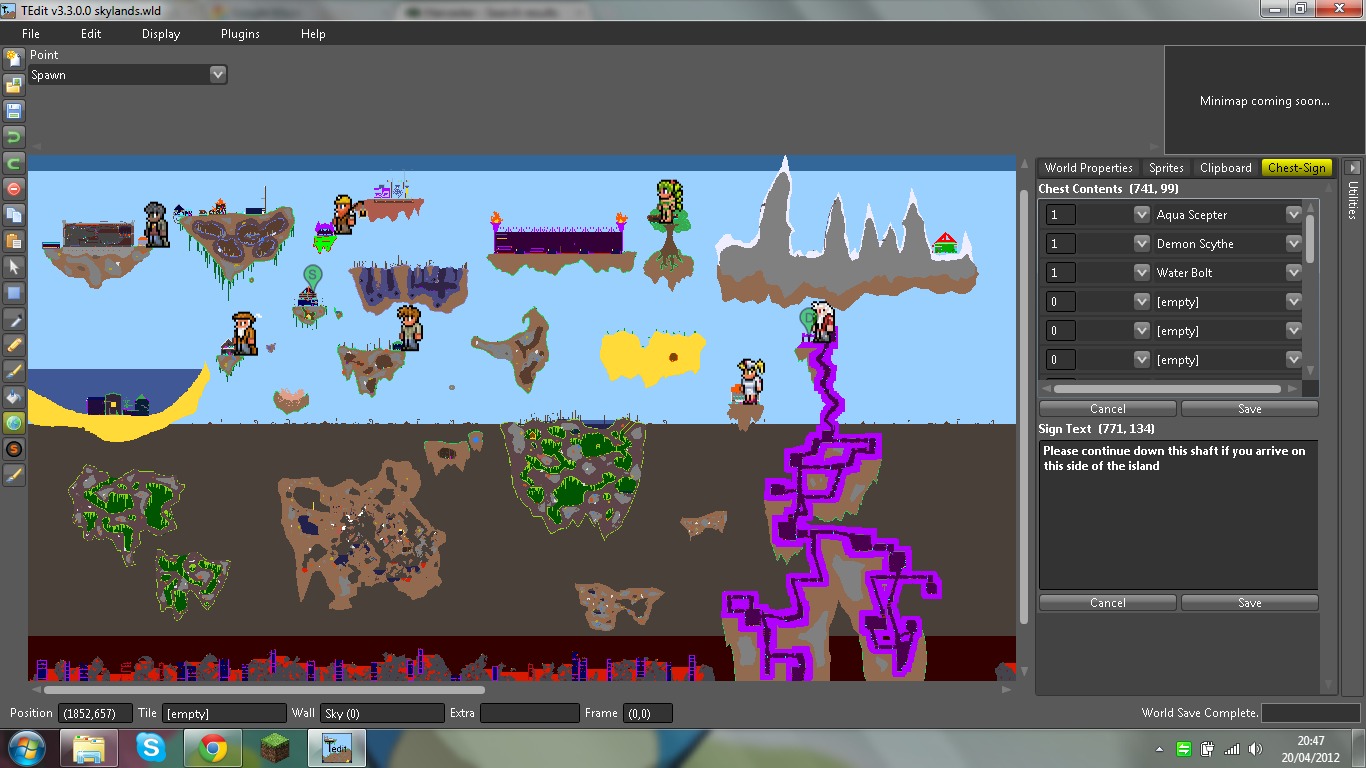1366x768 pixels.
Task: Click Save below the Sign Text box
Action: [1250, 602]
